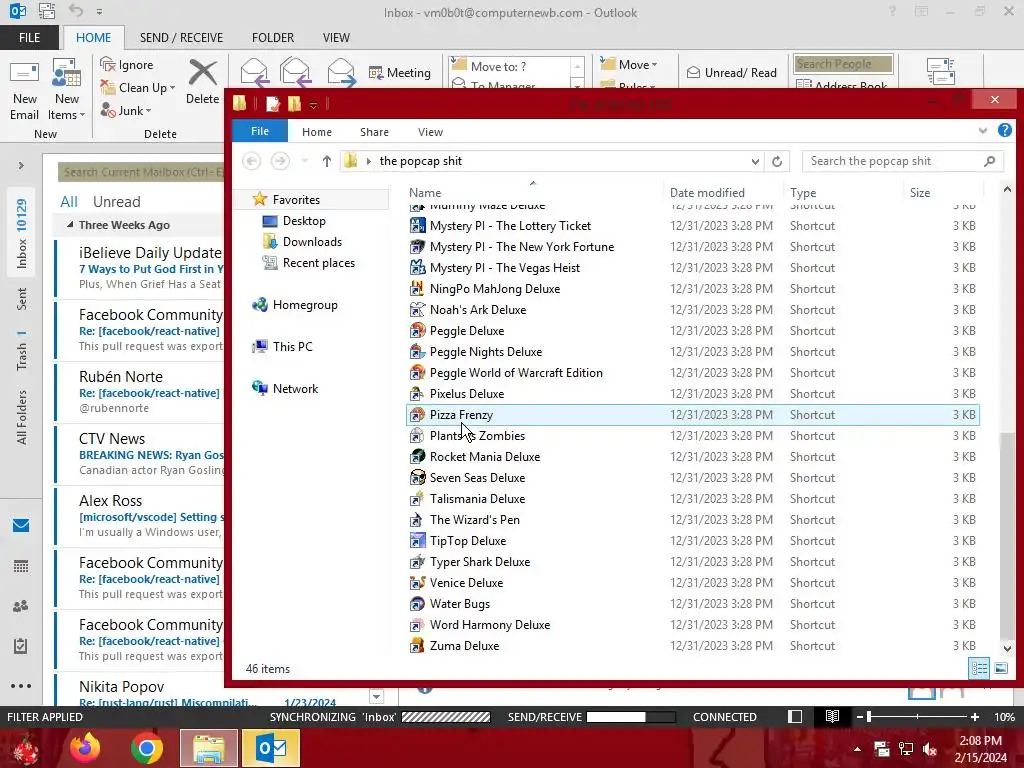The image size is (1024, 768).
Task: Open the Explorer quick access toolbar dropdown
Action: 313,104
